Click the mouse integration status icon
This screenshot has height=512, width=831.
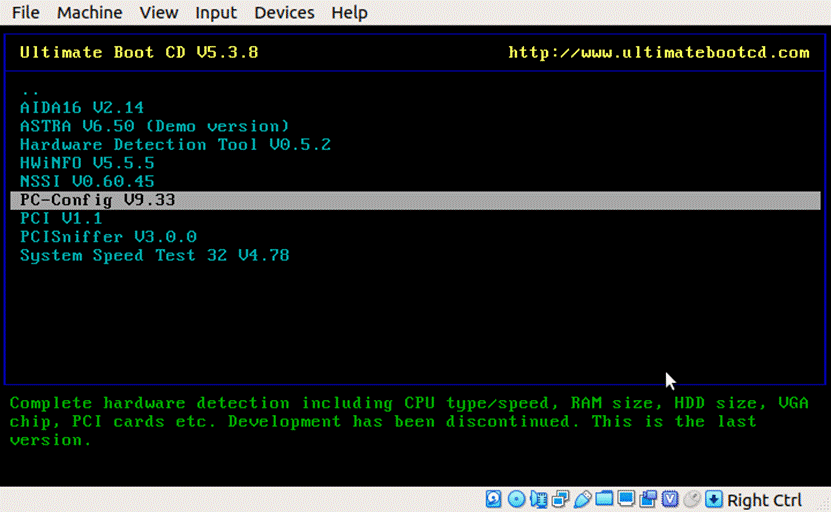(692, 499)
